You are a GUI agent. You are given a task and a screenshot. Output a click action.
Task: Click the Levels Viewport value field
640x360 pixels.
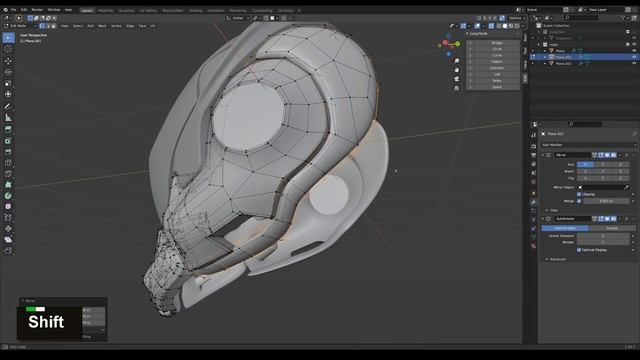(603, 236)
